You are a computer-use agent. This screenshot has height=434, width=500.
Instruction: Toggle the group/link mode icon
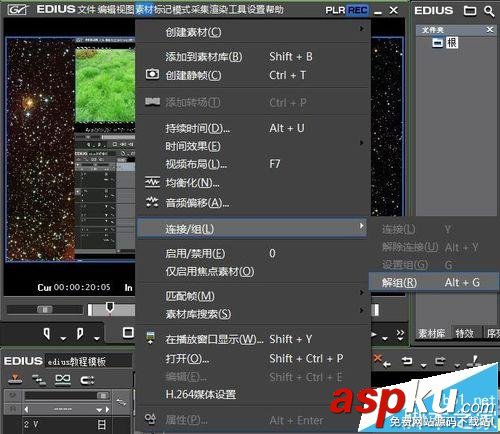pyautogui.click(x=63, y=379)
